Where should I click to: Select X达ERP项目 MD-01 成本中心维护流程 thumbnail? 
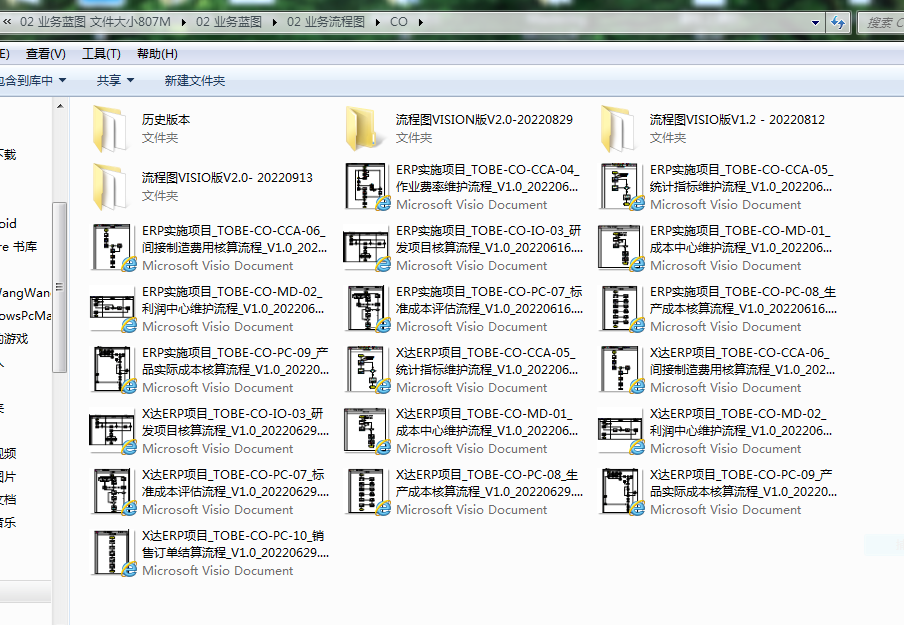point(366,431)
